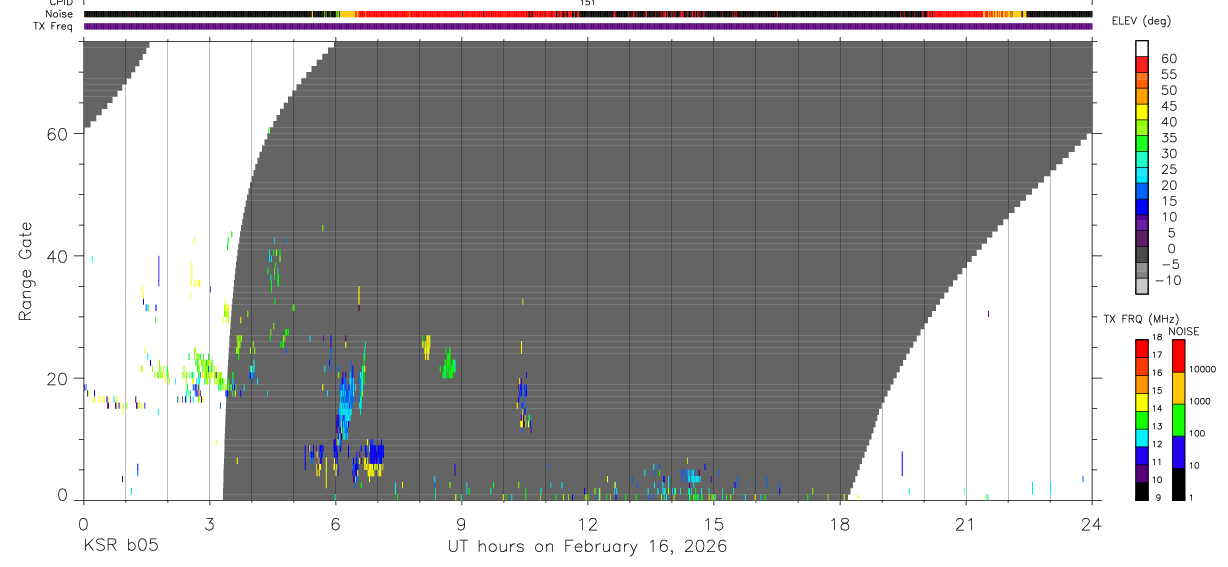Pick the purple block in TX FRQ legend

click(x=1142, y=472)
